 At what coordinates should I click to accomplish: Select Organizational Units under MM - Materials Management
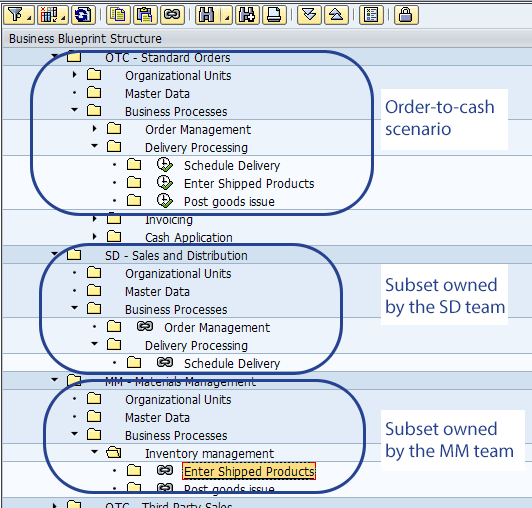pos(178,400)
